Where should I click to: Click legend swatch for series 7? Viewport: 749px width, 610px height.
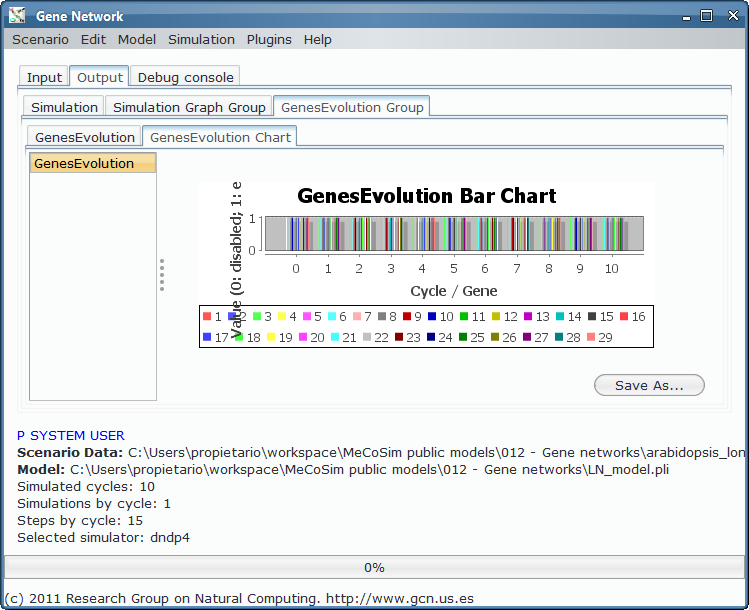[357, 316]
